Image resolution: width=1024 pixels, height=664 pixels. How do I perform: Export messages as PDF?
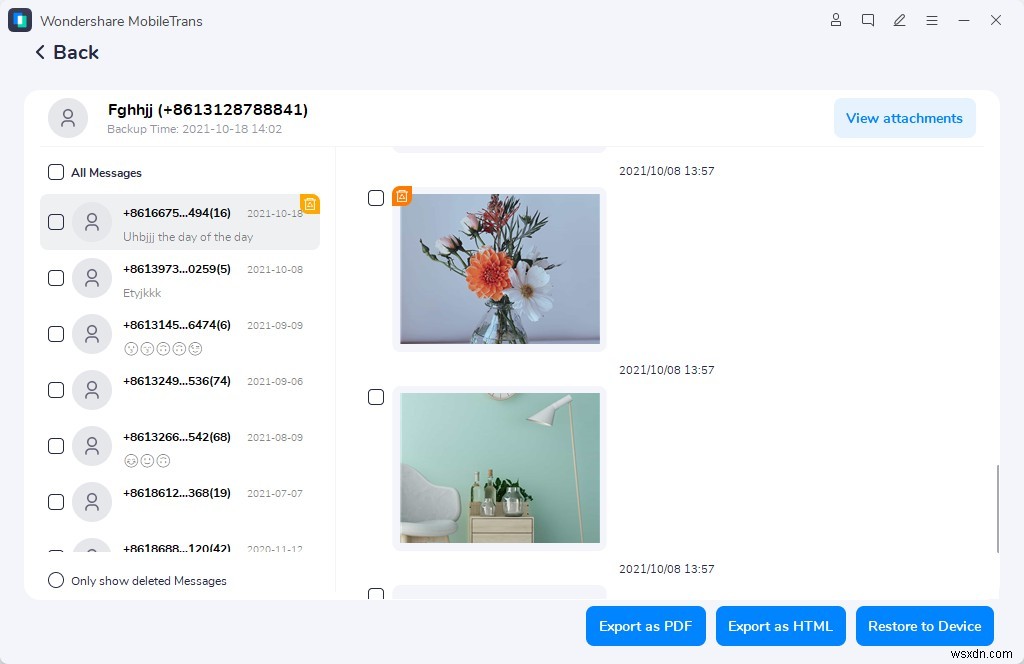[x=645, y=625]
